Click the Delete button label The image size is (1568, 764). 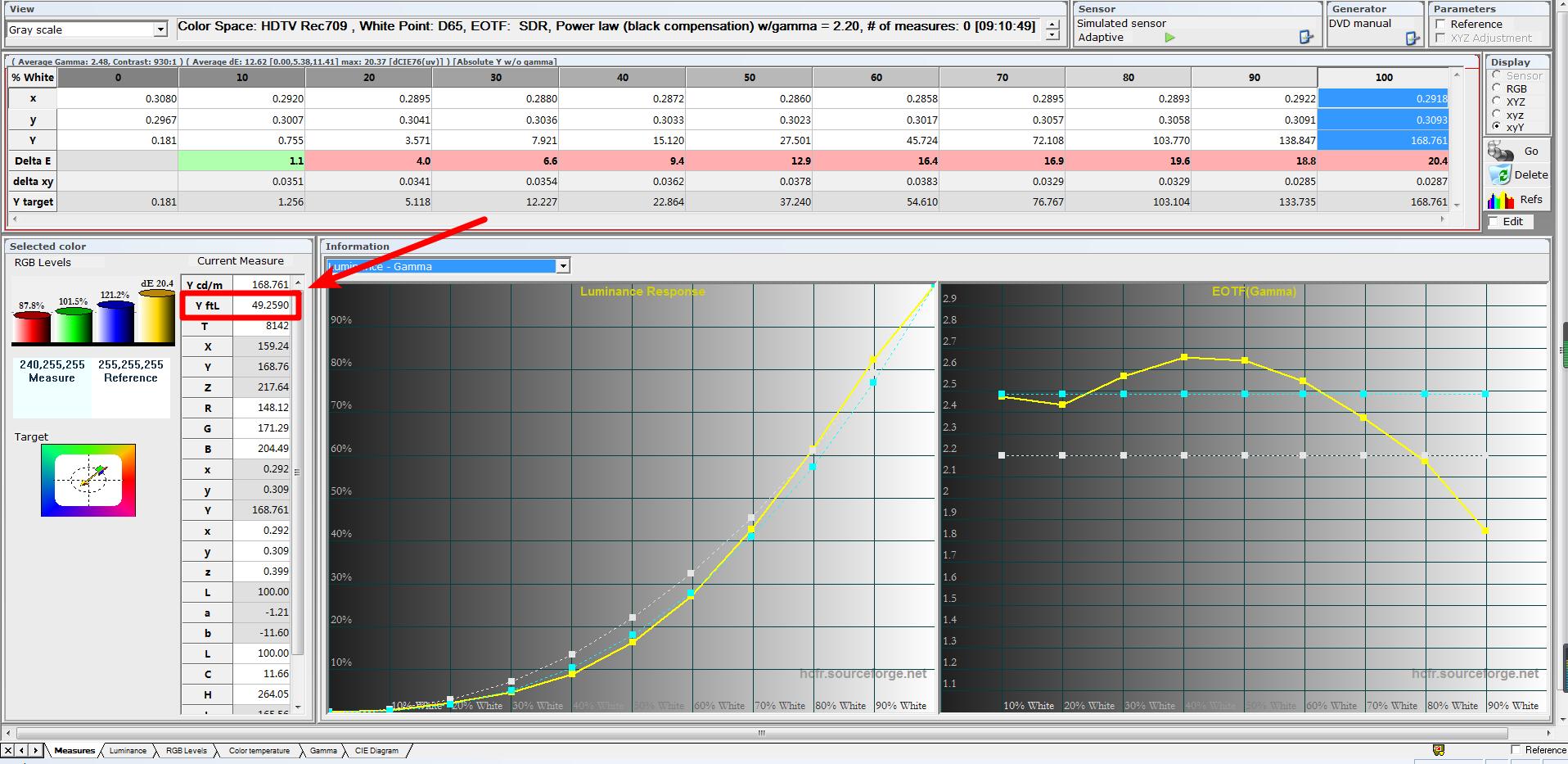coord(1530,175)
